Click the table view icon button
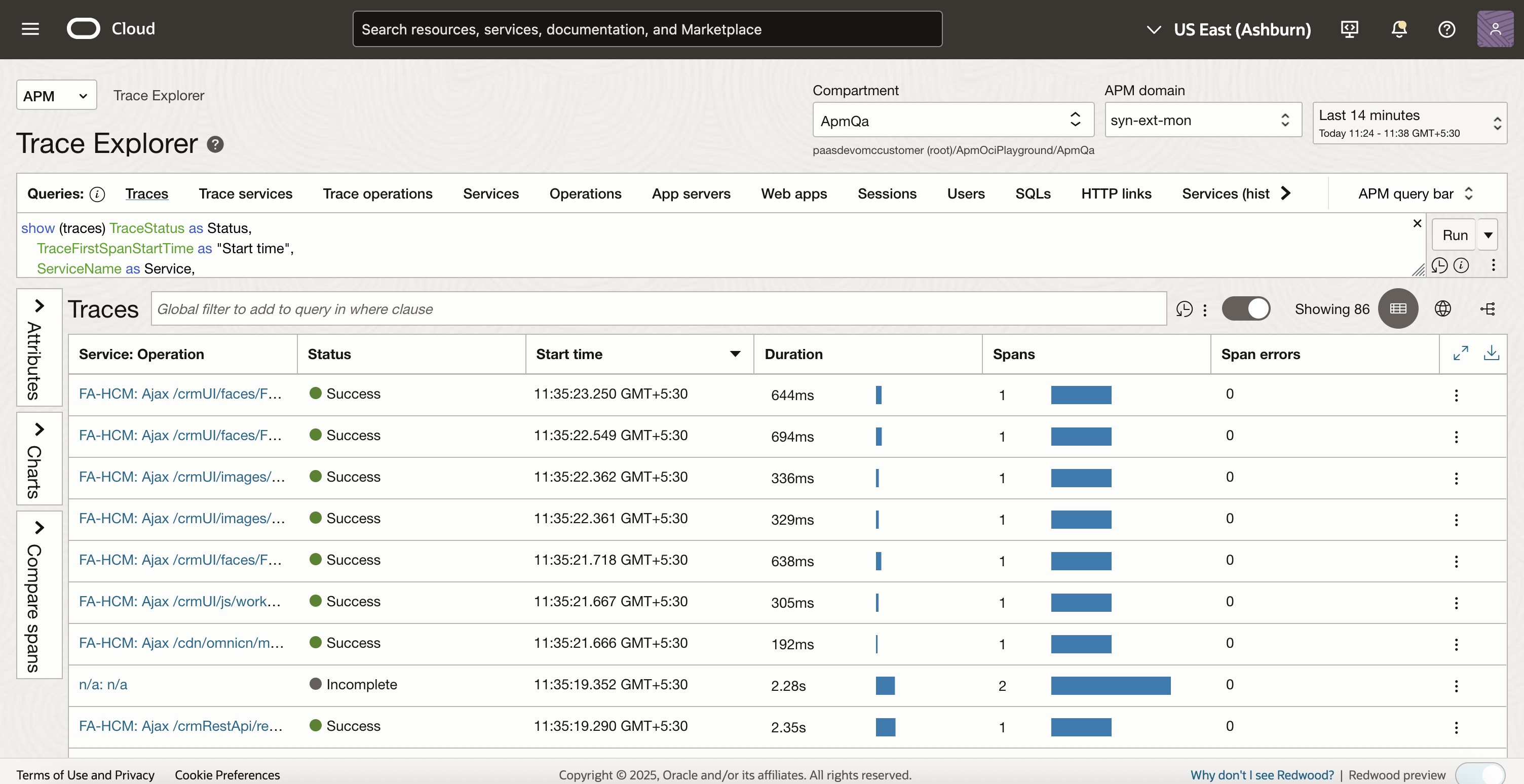1524x784 pixels. tap(1397, 308)
